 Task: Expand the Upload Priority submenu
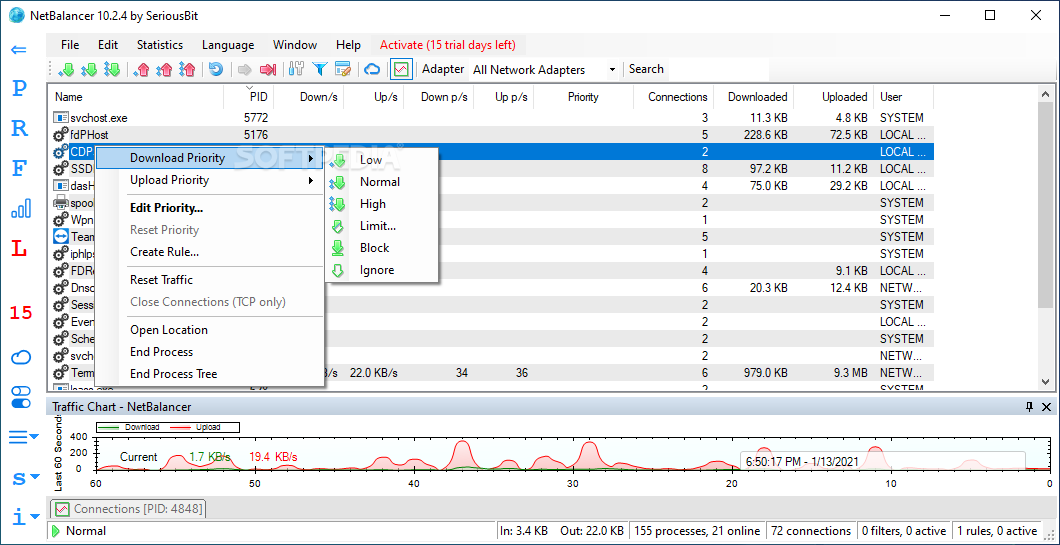pos(210,180)
